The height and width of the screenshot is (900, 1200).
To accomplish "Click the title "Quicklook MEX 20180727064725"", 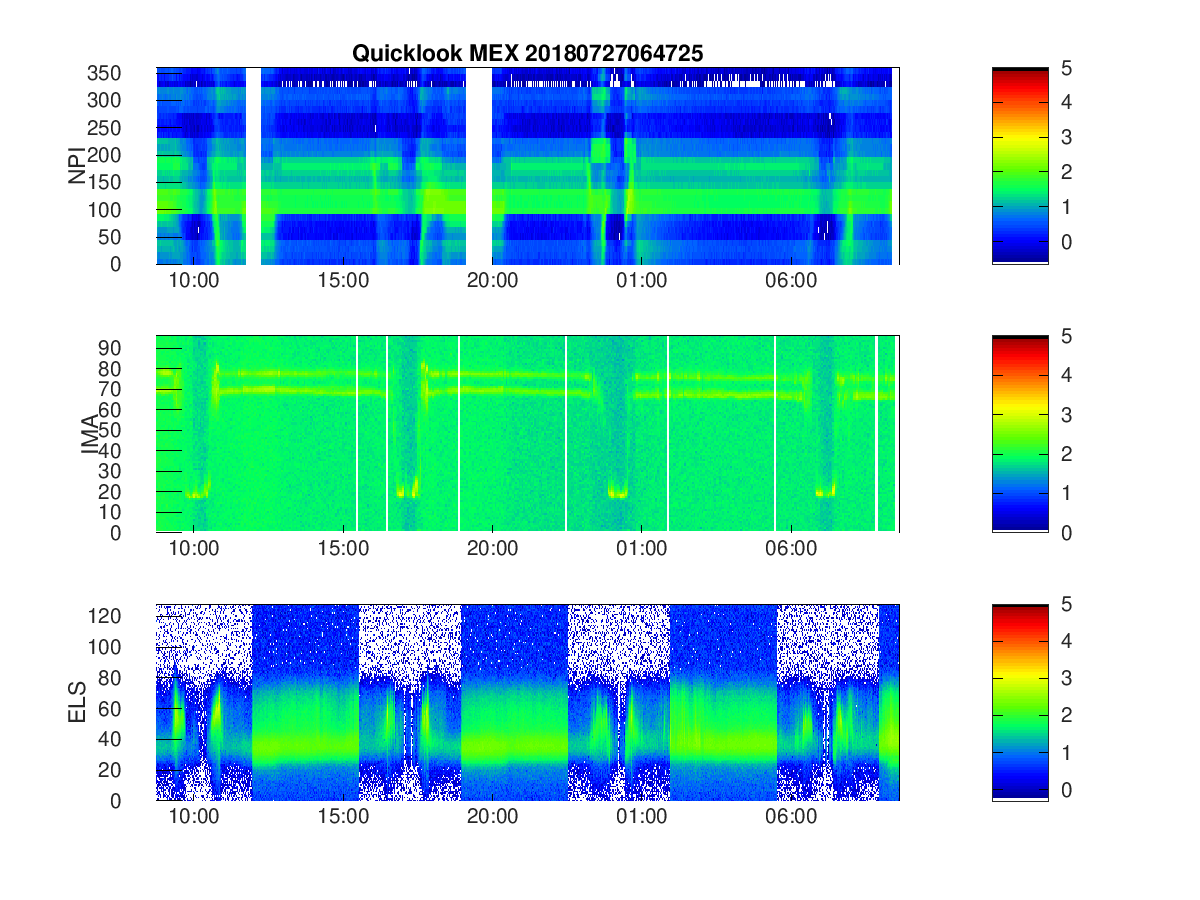I will coord(527,54).
